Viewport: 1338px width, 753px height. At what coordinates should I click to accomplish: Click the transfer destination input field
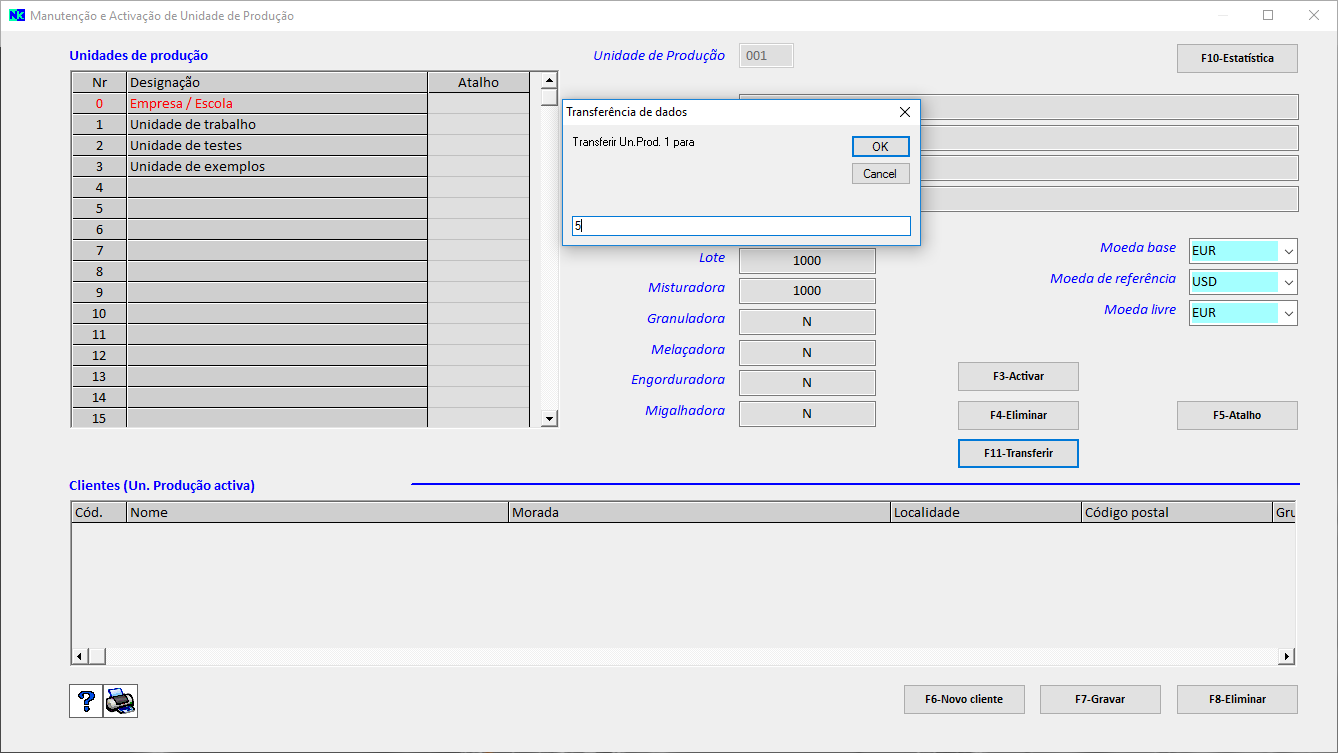740,227
